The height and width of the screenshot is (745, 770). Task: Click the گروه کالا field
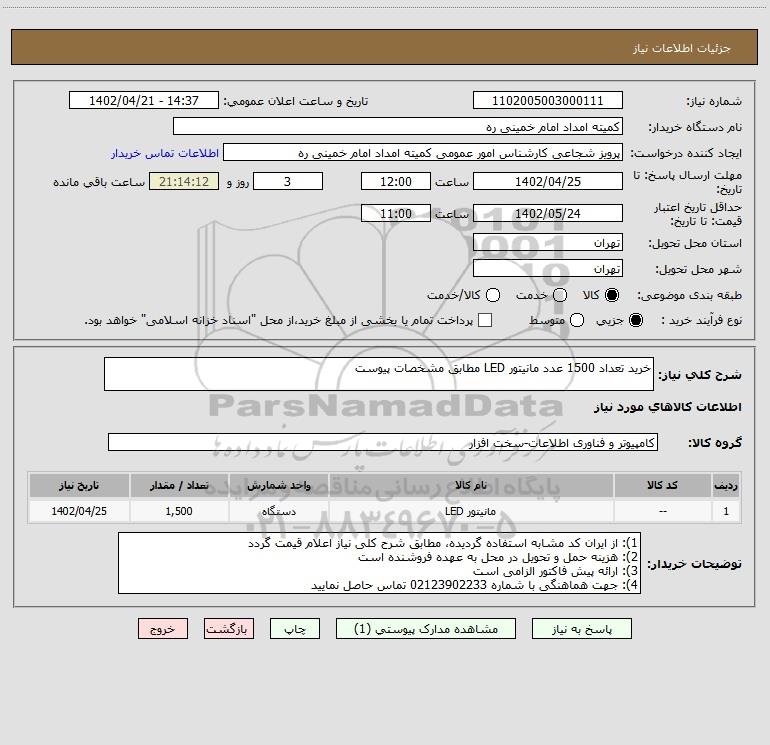383,442
